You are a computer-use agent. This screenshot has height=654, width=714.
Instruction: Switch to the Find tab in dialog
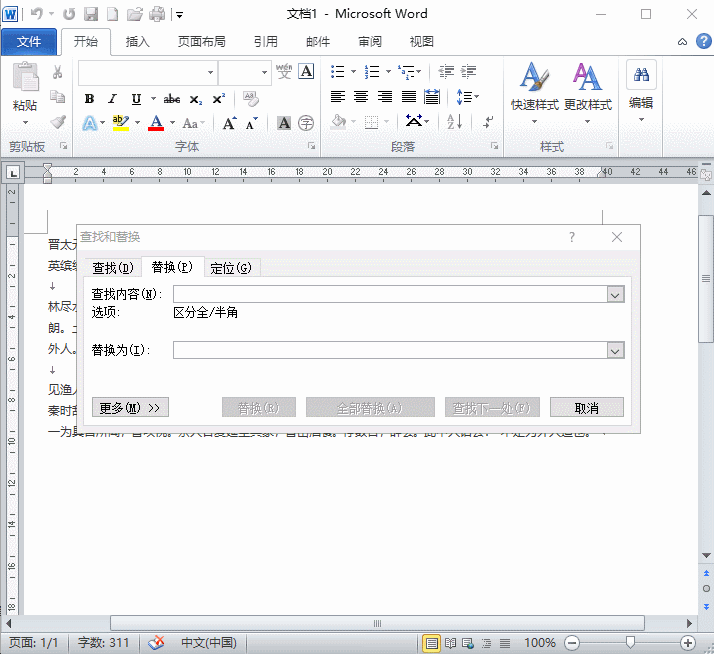[112, 268]
